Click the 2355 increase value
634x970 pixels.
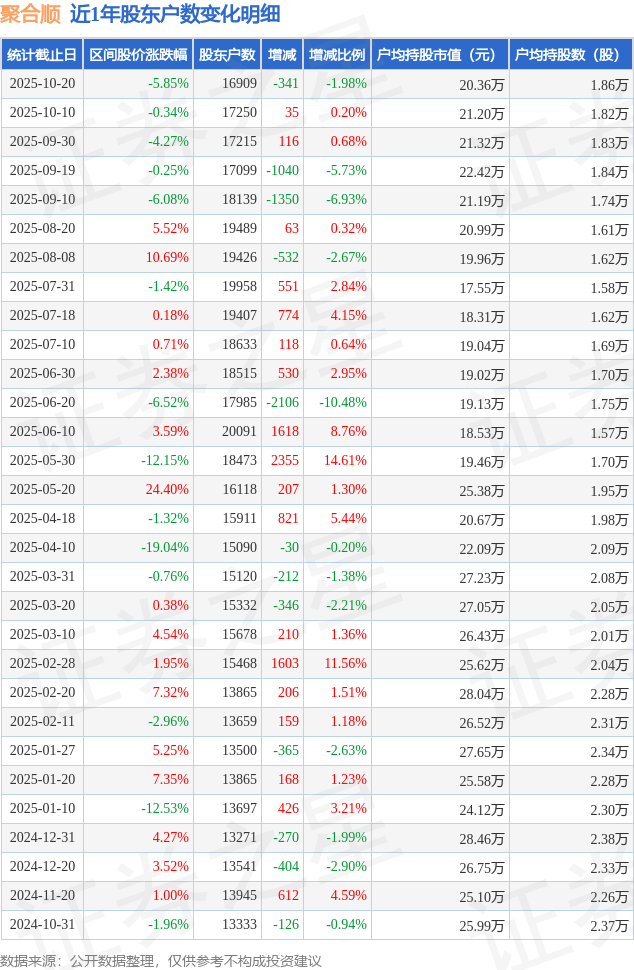(x=284, y=461)
